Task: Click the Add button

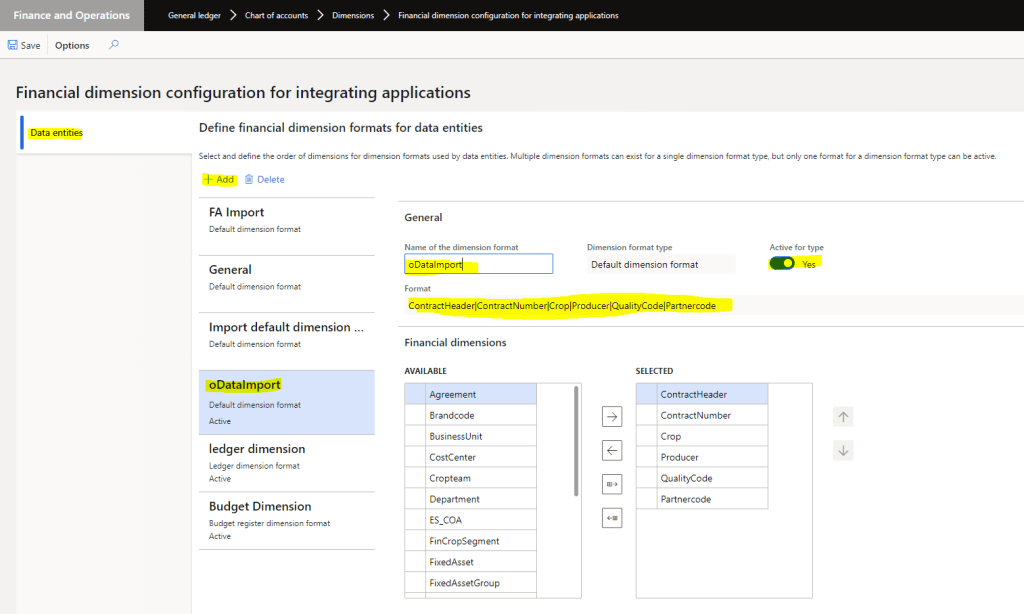Action: [219, 179]
